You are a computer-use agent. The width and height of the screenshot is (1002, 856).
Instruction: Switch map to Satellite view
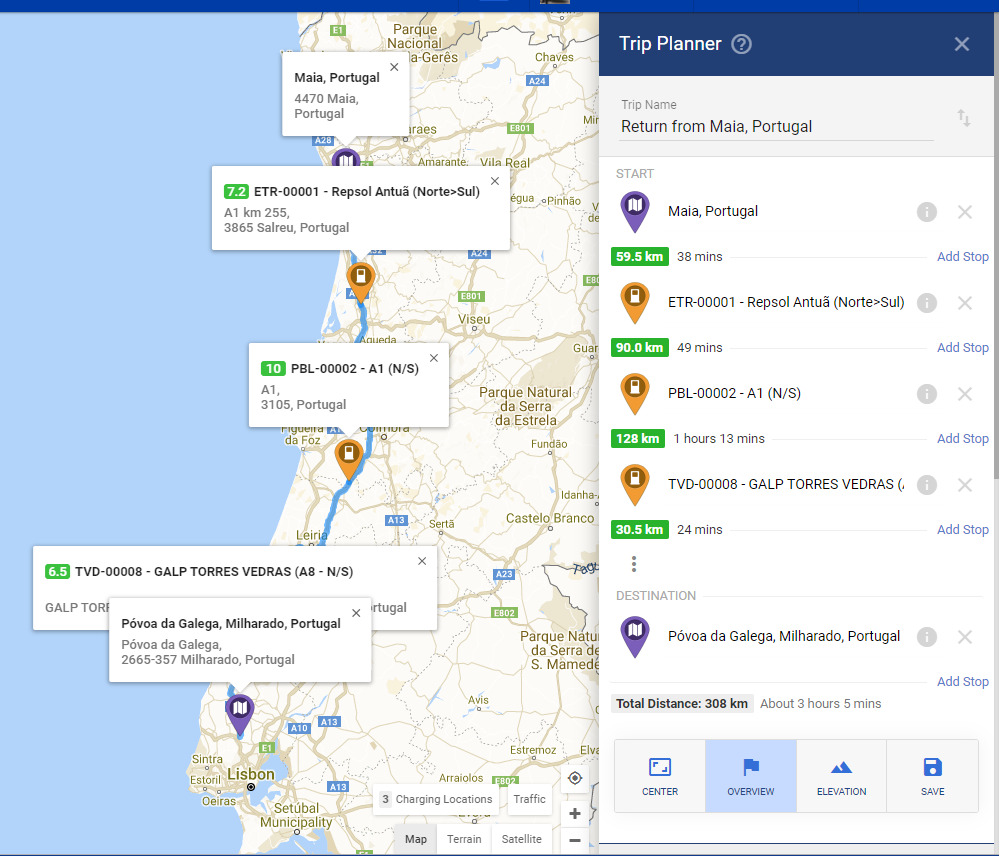point(522,839)
